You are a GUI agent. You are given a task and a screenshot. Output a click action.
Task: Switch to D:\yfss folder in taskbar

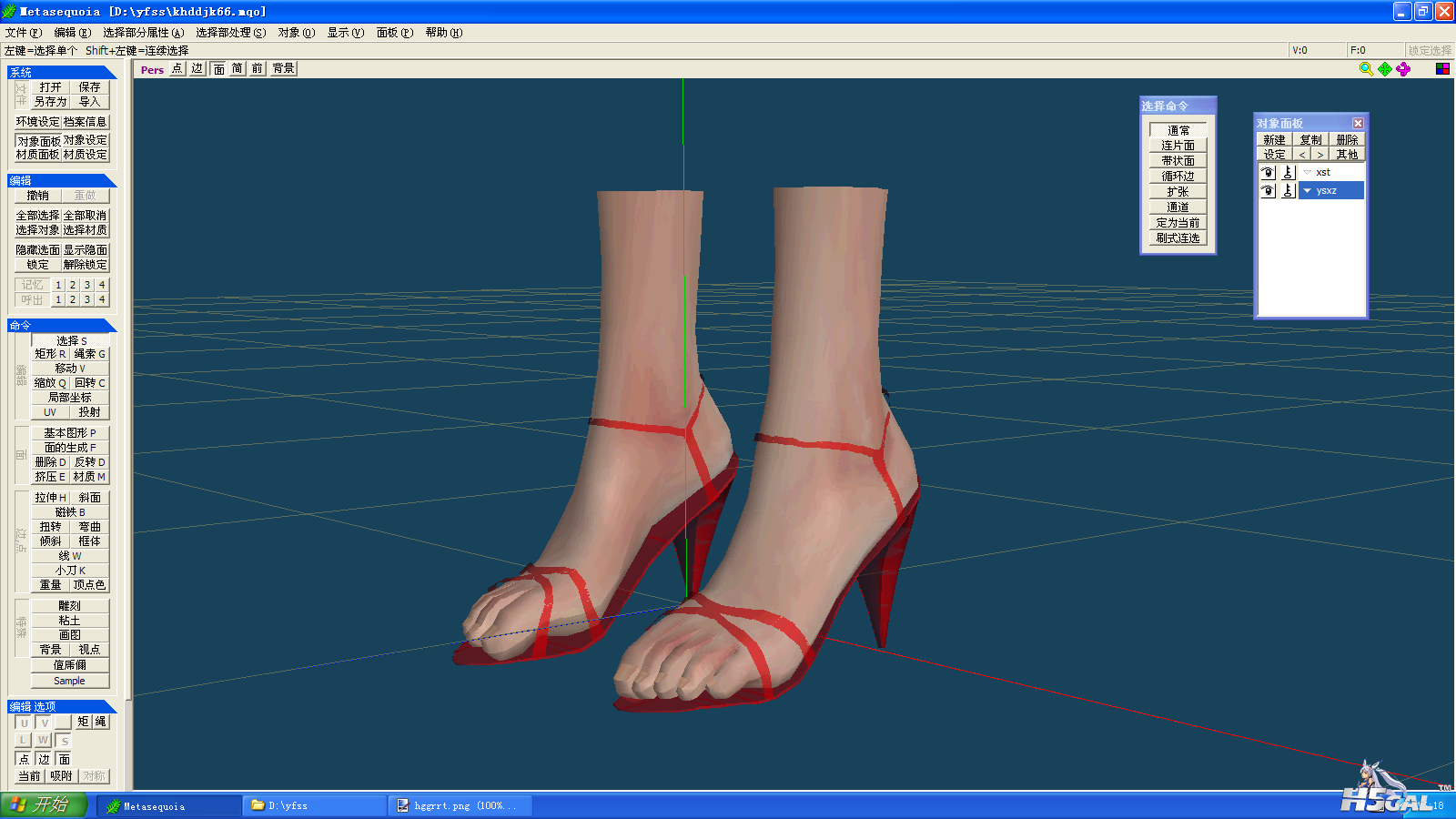click(314, 805)
